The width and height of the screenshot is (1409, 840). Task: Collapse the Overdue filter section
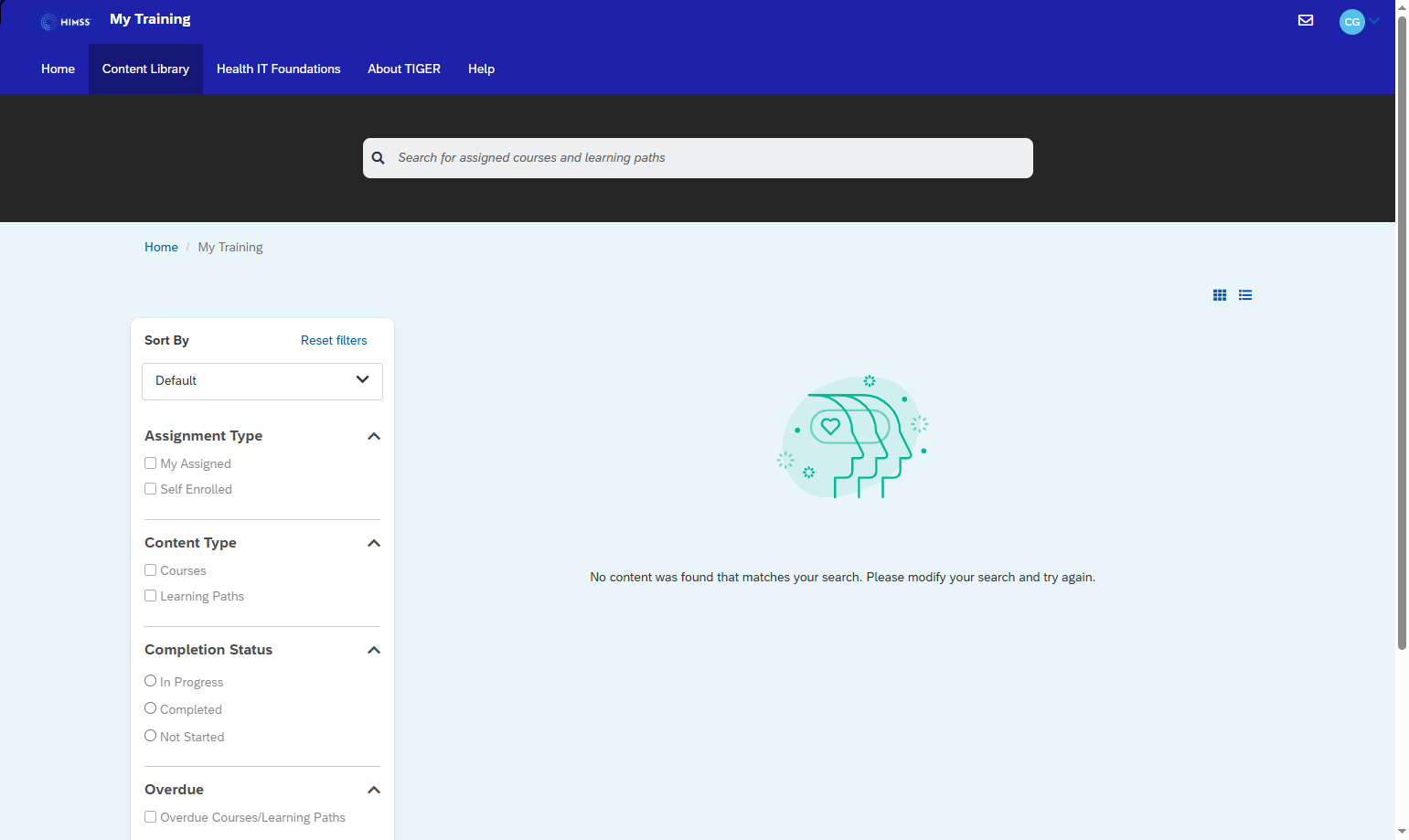pos(374,790)
